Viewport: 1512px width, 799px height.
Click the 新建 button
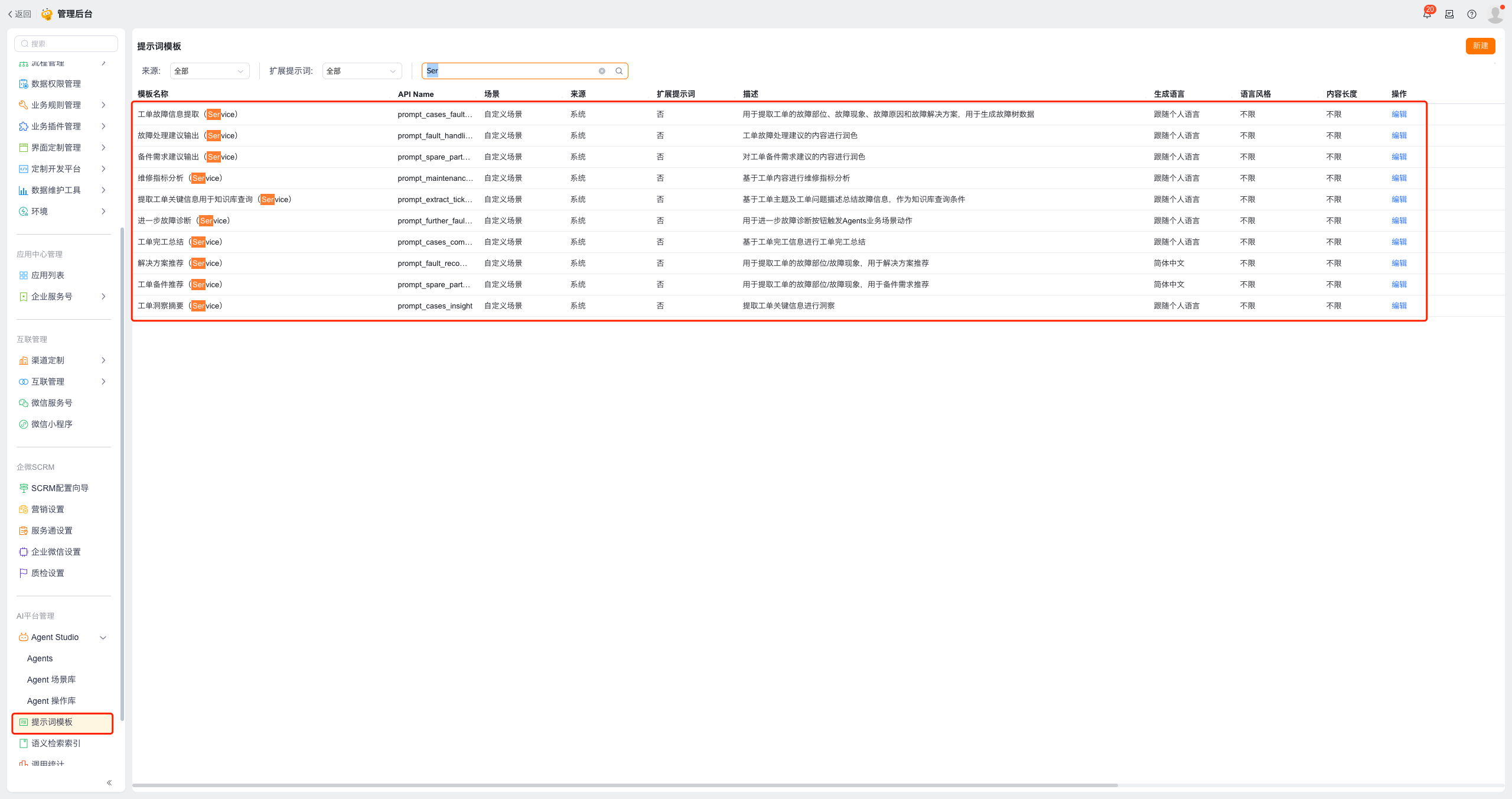pos(1480,46)
